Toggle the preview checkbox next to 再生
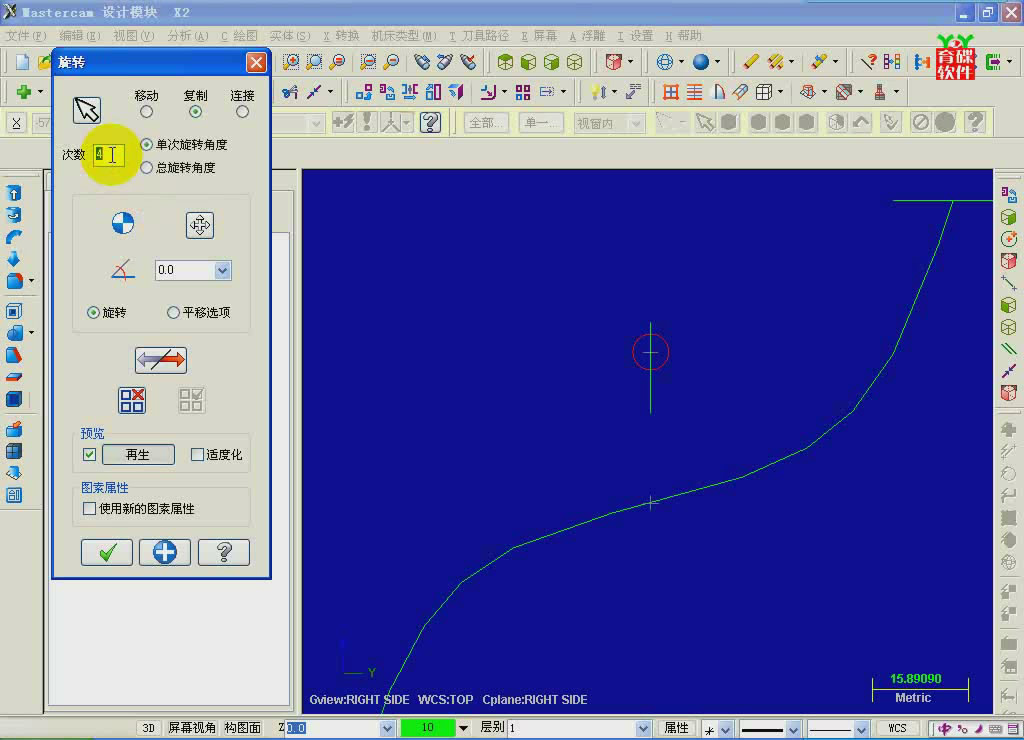Image resolution: width=1024 pixels, height=740 pixels. point(89,455)
